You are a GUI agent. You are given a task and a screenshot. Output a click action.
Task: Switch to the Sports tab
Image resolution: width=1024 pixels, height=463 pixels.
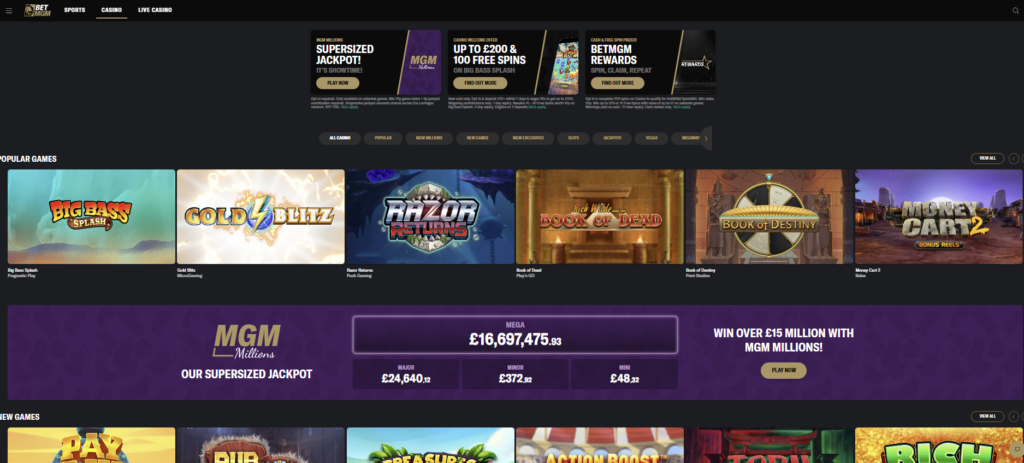pyautogui.click(x=74, y=10)
